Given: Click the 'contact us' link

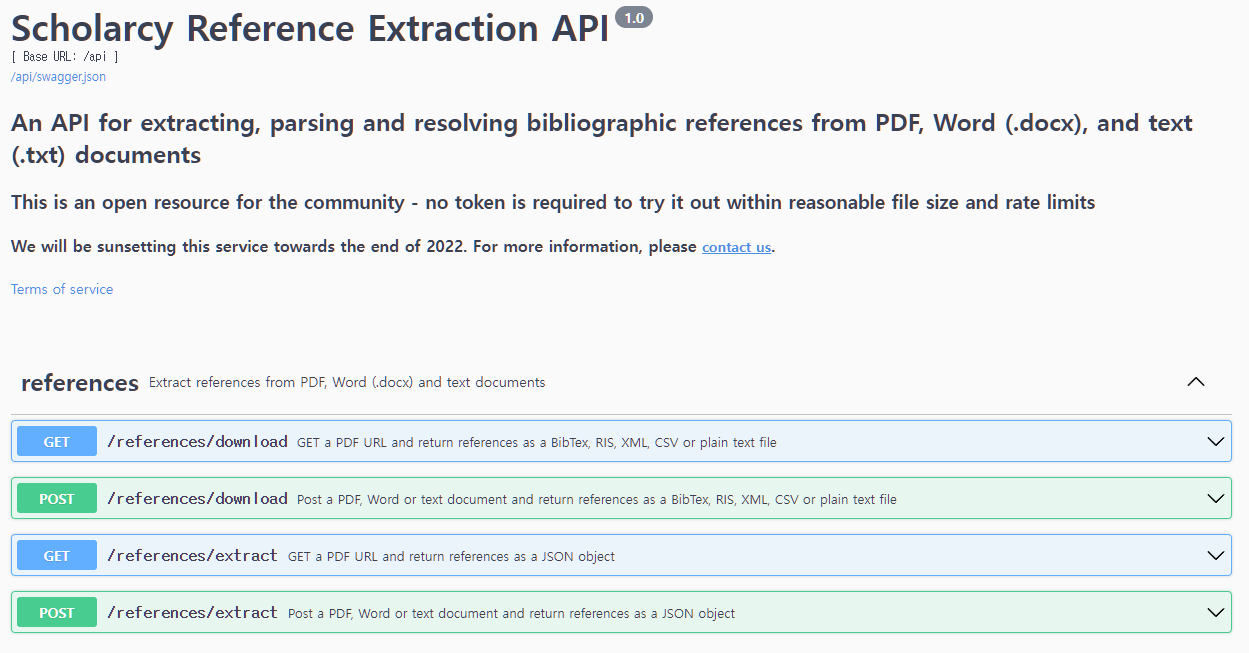Looking at the screenshot, I should 736,247.
